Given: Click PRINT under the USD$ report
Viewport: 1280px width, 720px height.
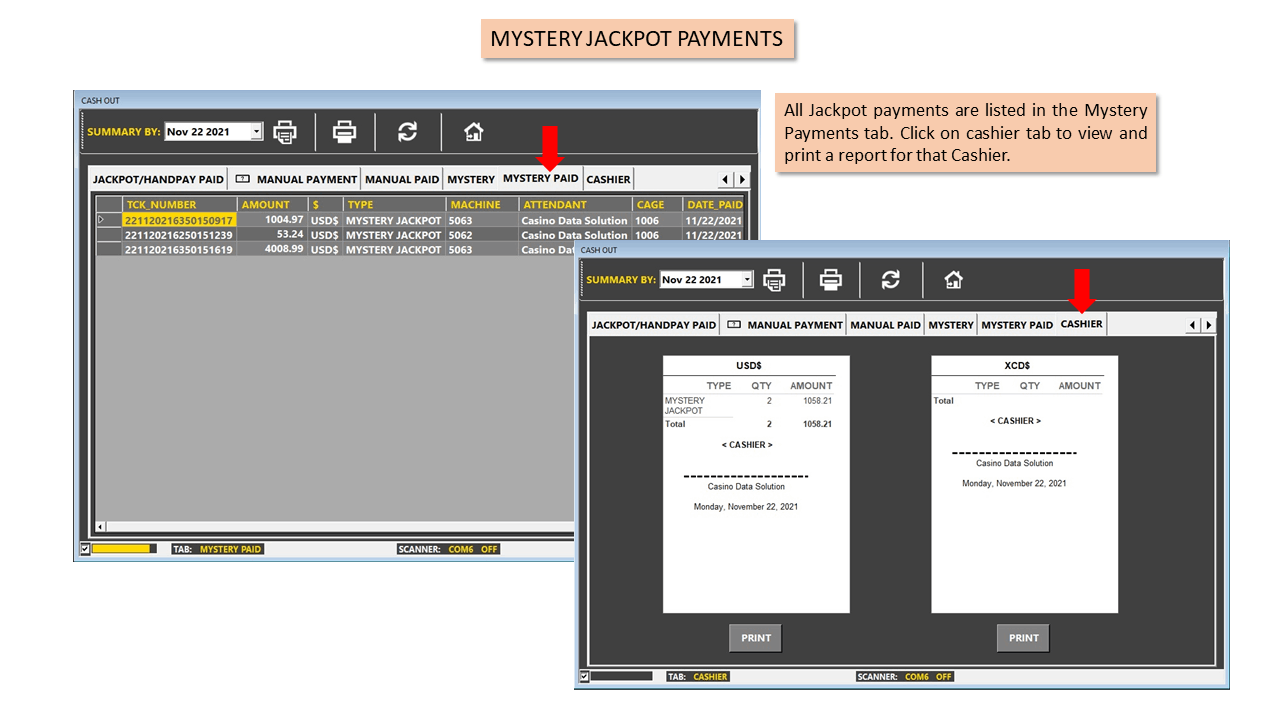Looking at the screenshot, I should (756, 638).
